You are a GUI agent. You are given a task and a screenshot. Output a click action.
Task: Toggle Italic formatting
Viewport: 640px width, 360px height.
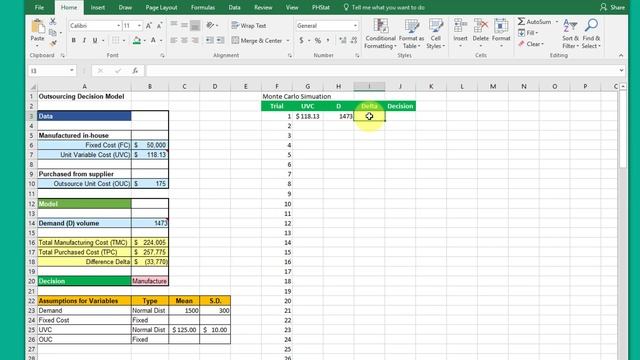coord(84,40)
